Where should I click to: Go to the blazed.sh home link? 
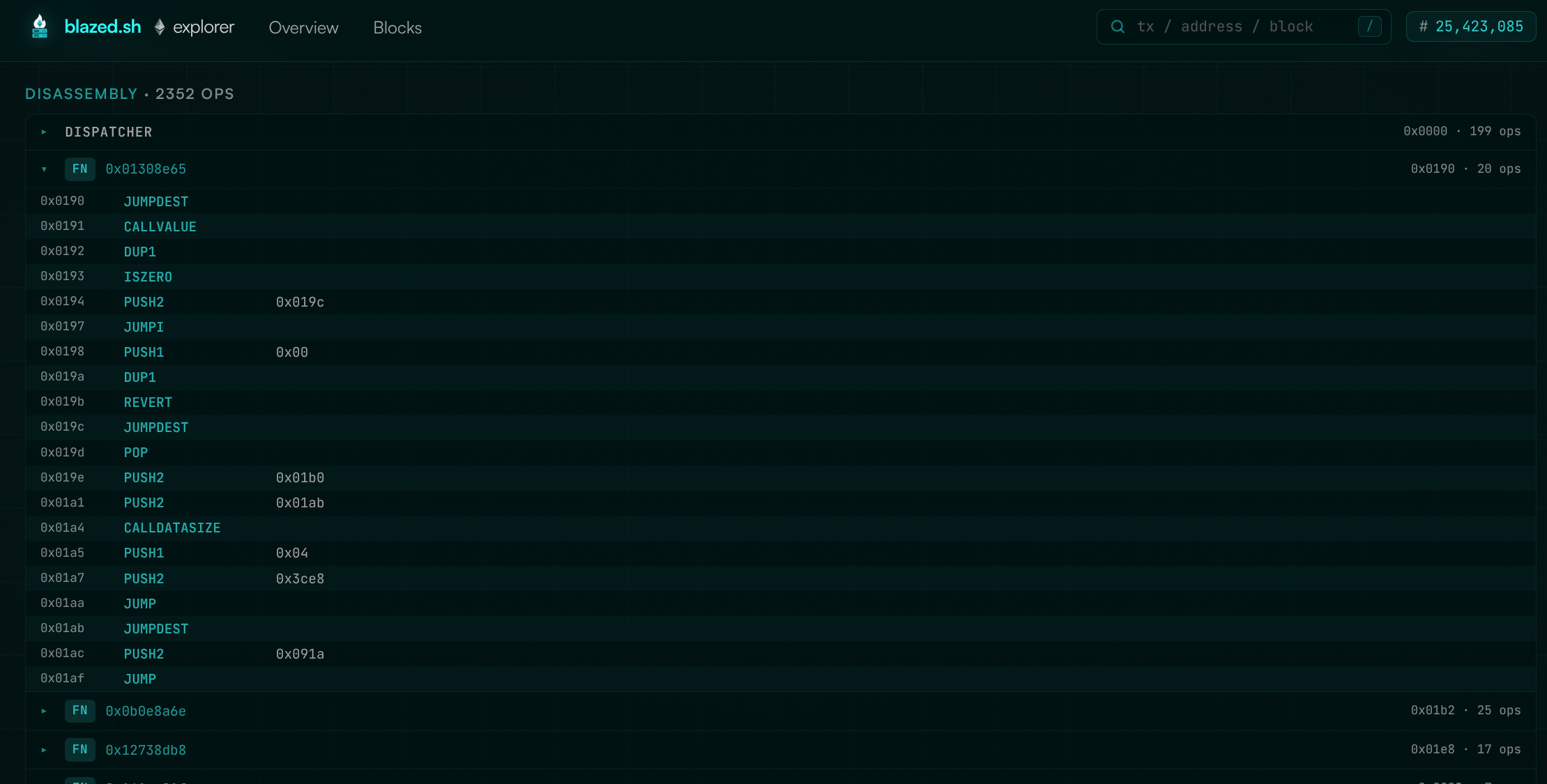click(x=102, y=26)
